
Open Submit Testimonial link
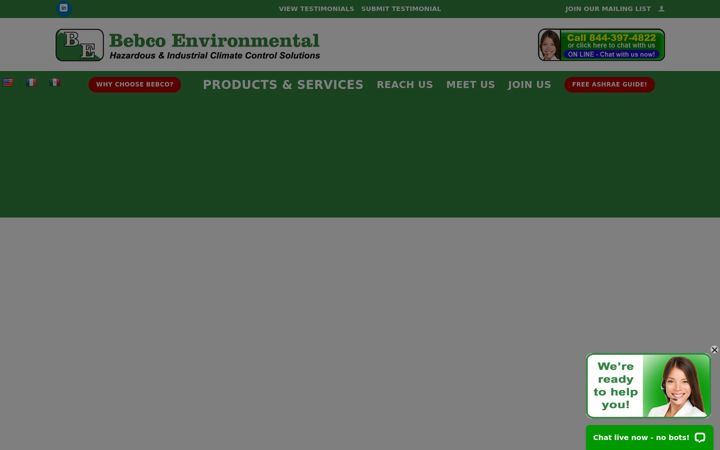(x=401, y=9)
